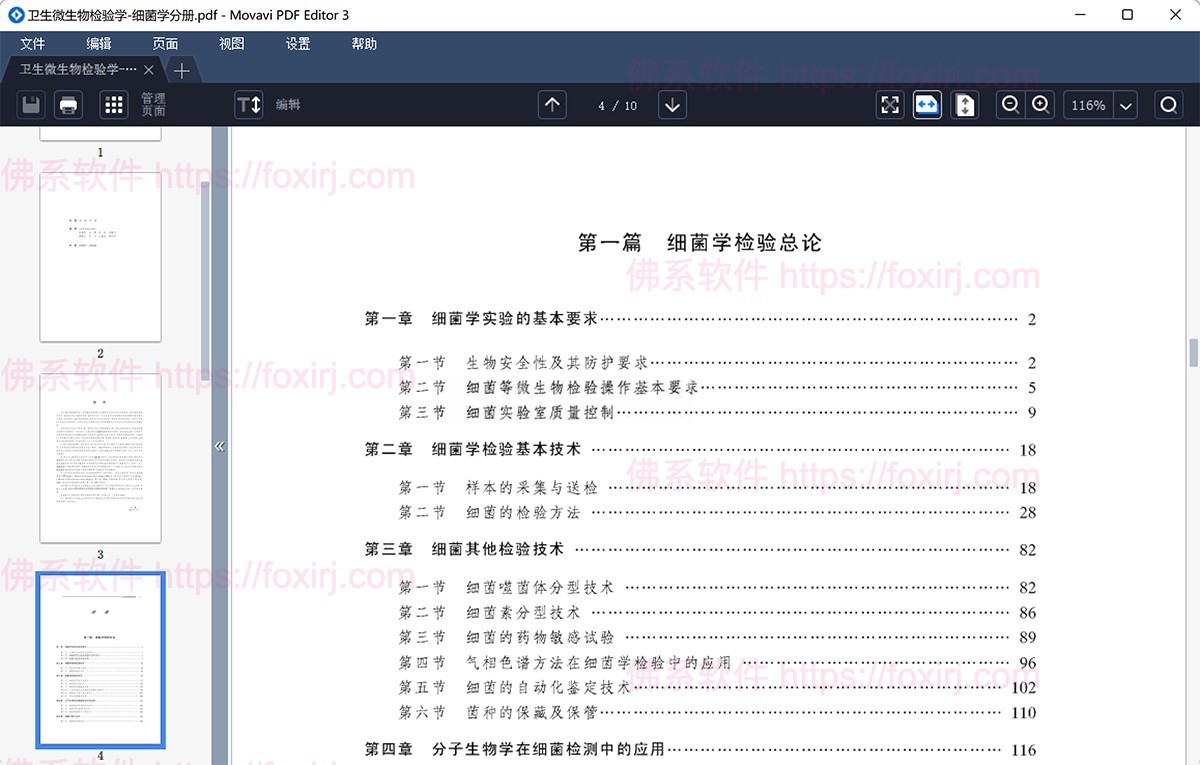This screenshot has height=765, width=1200.
Task: Select the 编辑 text edit tool
Action: click(x=248, y=104)
